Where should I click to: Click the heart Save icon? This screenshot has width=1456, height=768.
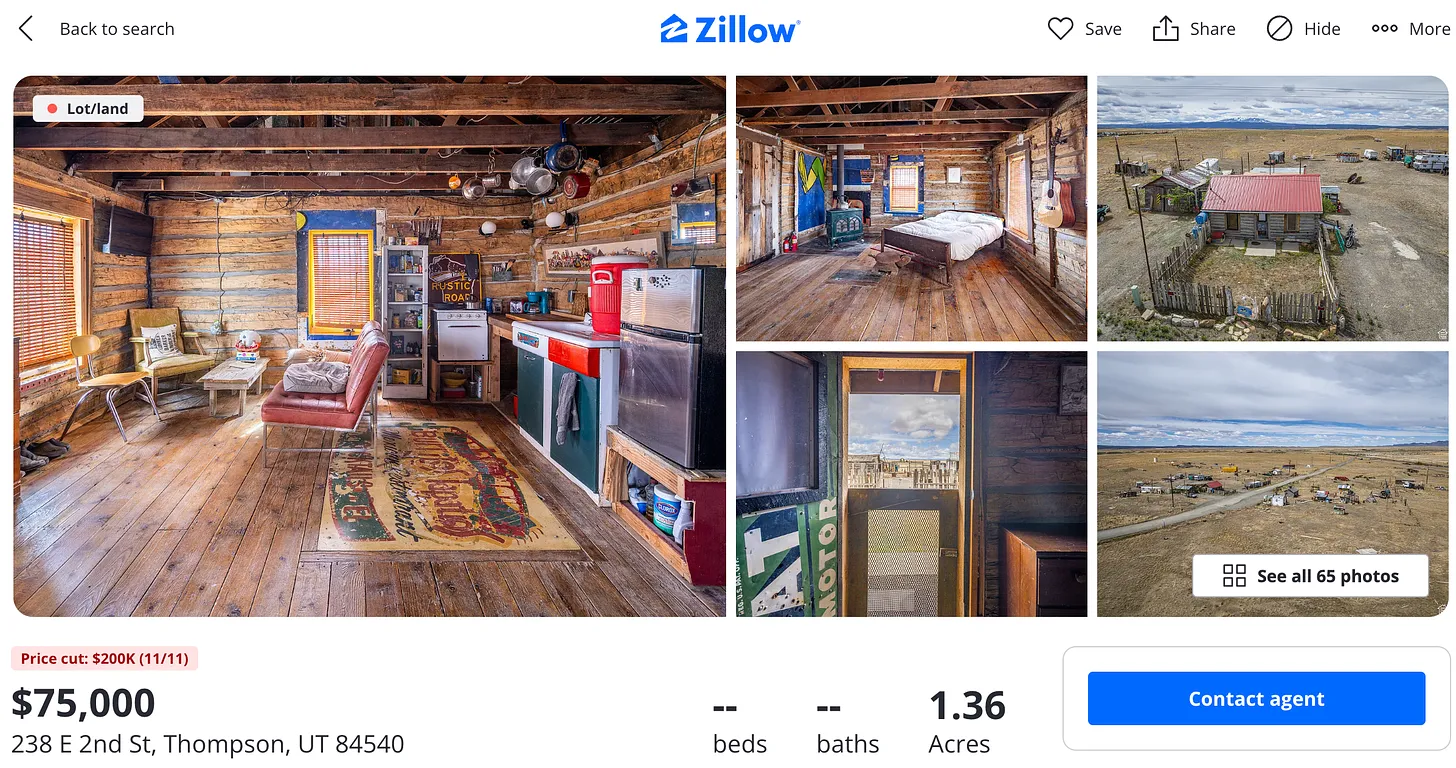click(1060, 29)
